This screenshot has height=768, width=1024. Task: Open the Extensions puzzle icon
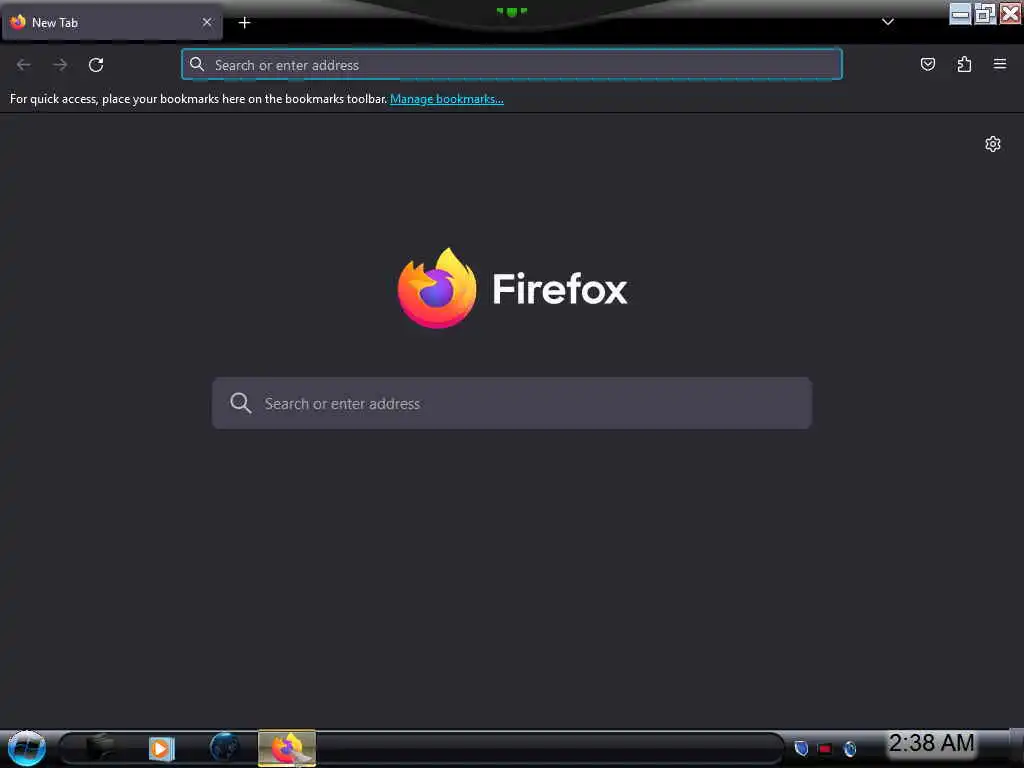964,64
